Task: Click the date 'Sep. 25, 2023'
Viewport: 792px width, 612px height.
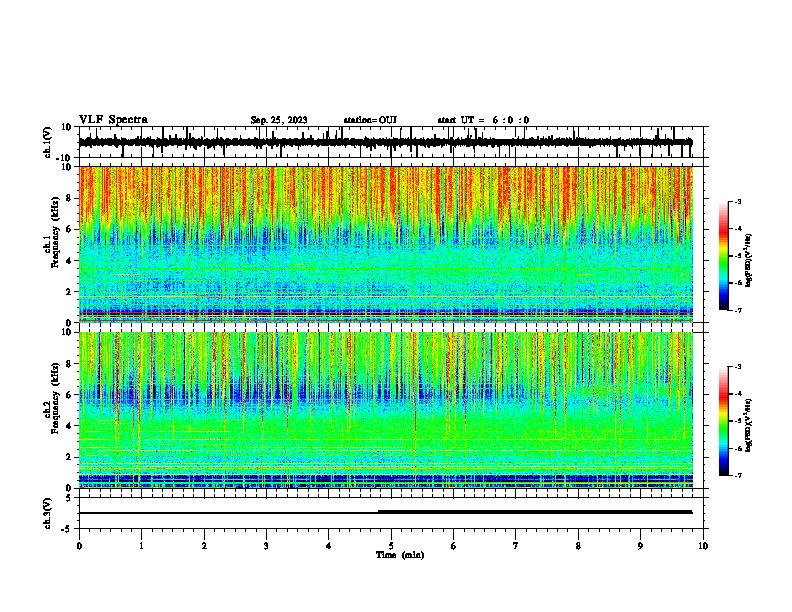Action: pyautogui.click(x=279, y=120)
